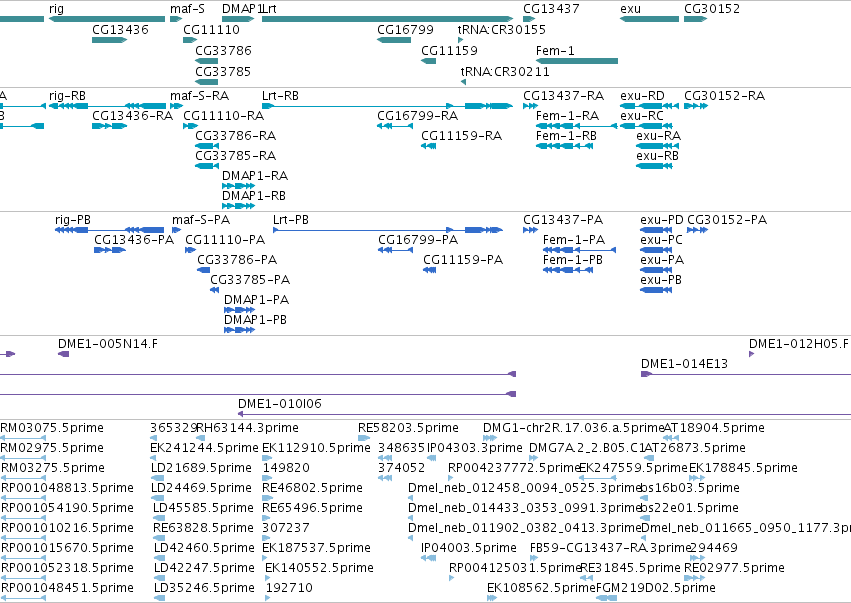
Task: Open the rig-RB transcript label
Action: click(67, 96)
